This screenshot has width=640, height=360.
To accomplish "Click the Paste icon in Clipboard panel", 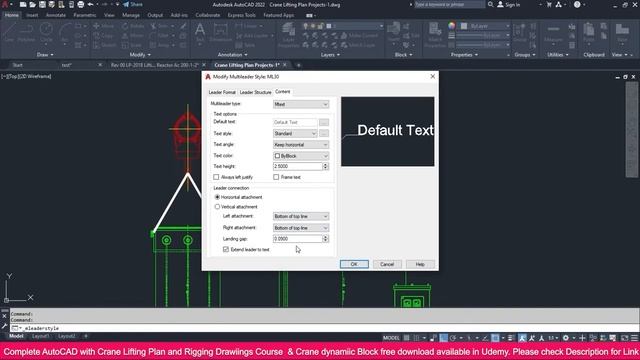I will (x=589, y=33).
